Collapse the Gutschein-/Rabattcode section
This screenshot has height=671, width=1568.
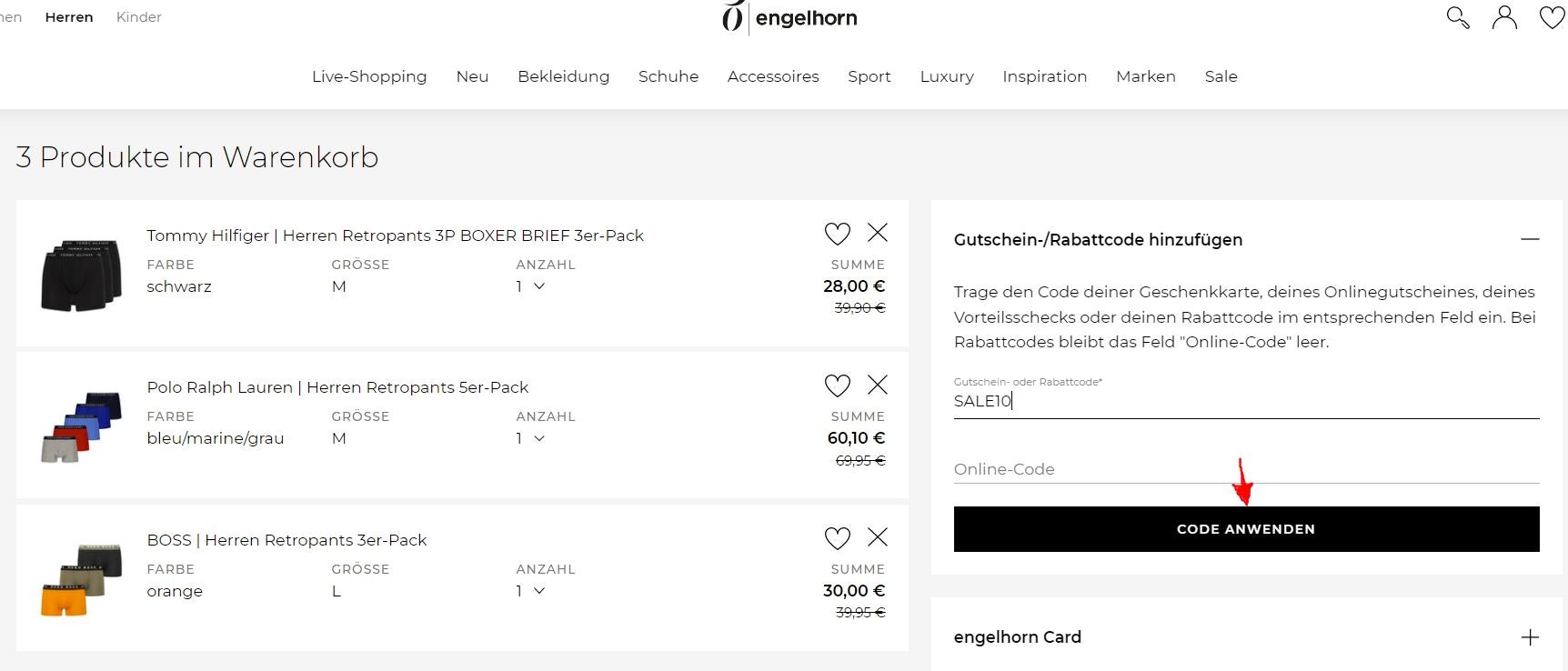tap(1530, 239)
